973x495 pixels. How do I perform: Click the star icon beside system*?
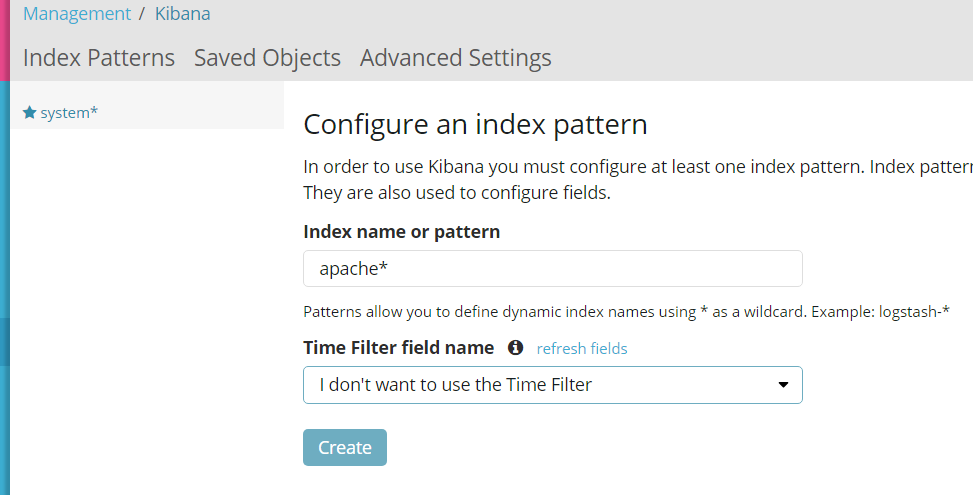pyautogui.click(x=29, y=113)
